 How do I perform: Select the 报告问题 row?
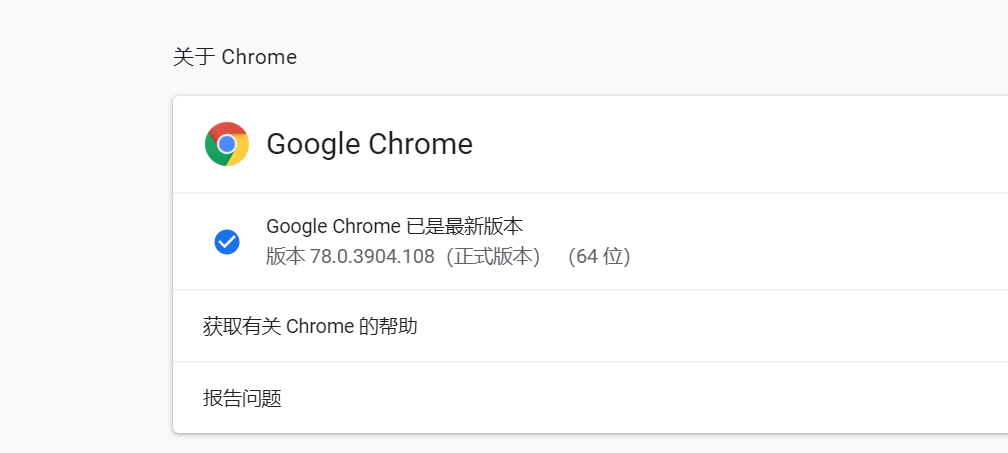(x=590, y=398)
